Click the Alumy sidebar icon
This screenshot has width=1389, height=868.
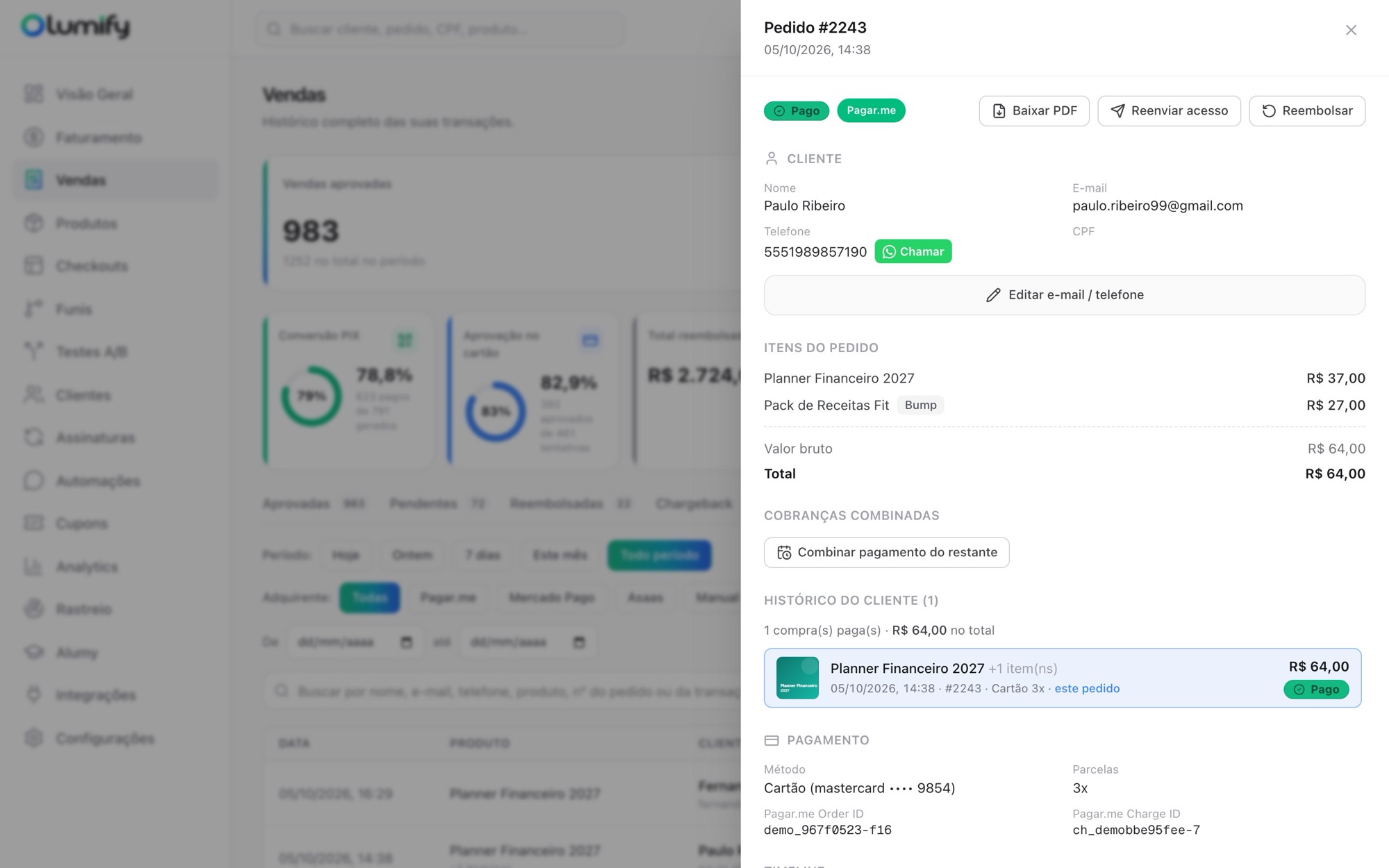(x=33, y=652)
